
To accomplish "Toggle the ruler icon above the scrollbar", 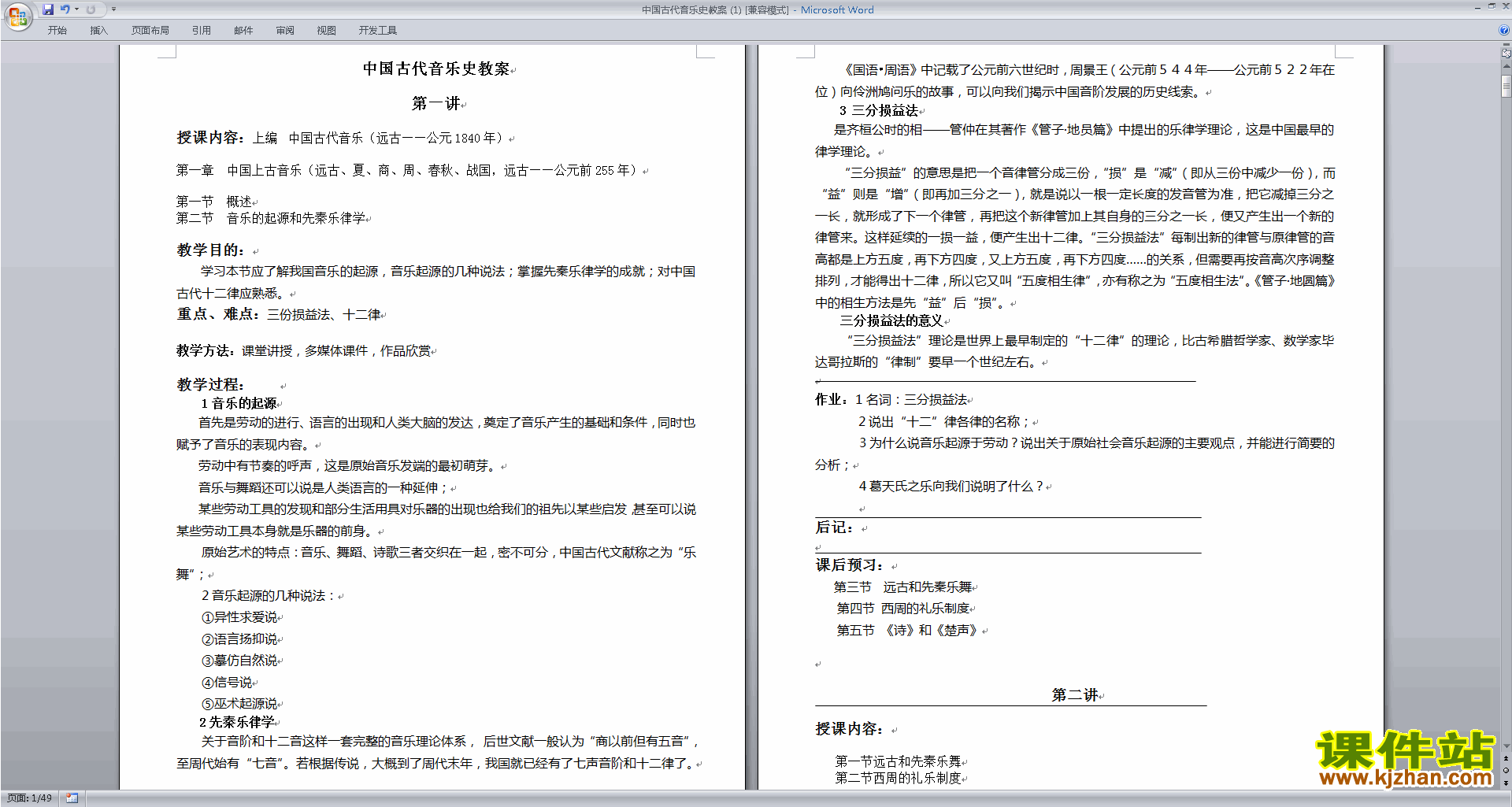I will pyautogui.click(x=1506, y=54).
